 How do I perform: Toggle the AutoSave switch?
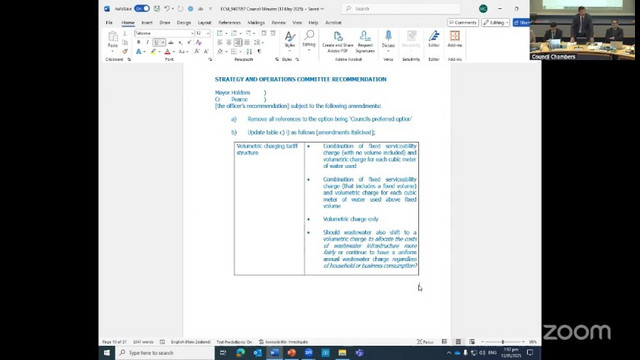(x=142, y=9)
